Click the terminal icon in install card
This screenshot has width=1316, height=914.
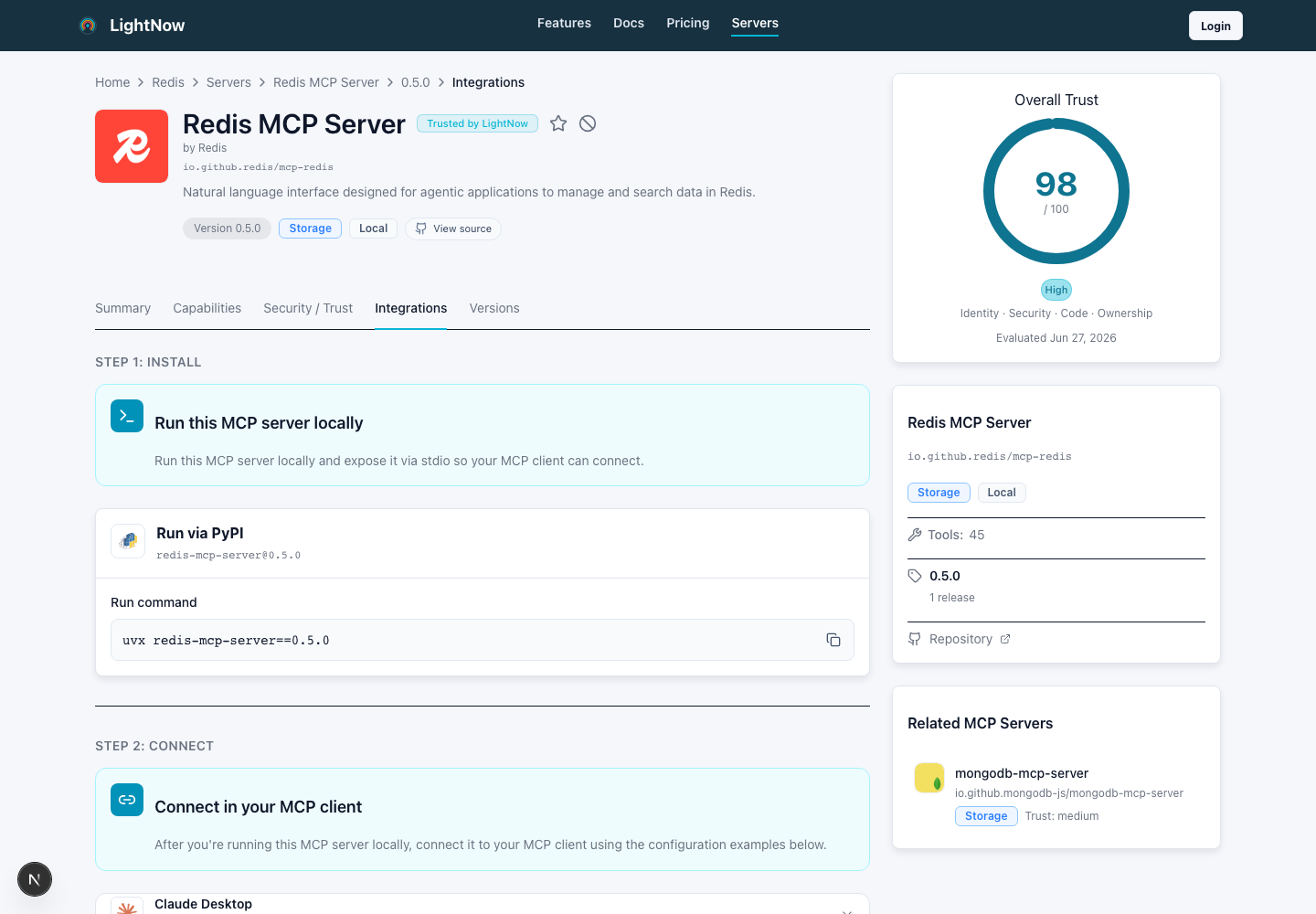[127, 416]
